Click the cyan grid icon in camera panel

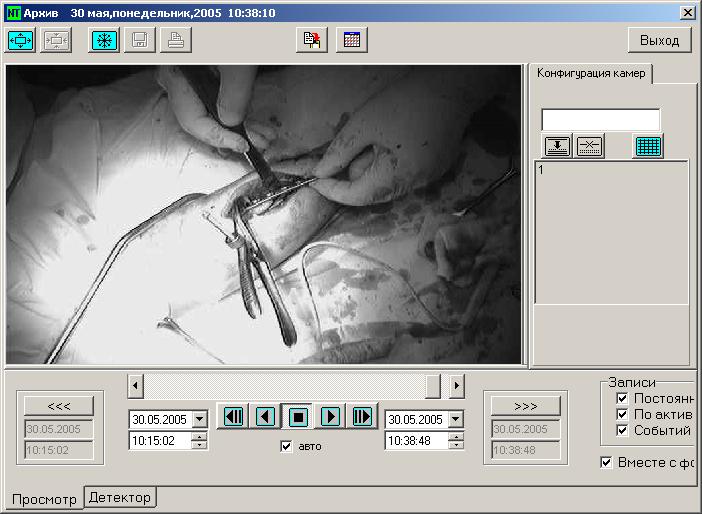click(648, 146)
